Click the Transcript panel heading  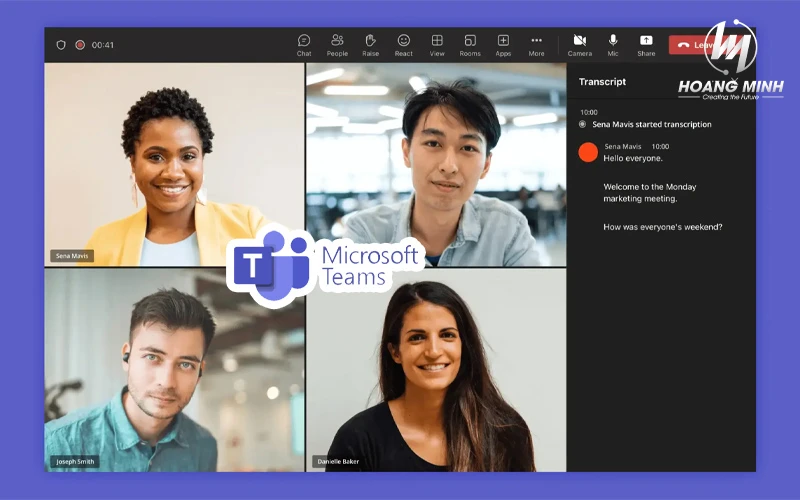pyautogui.click(x=602, y=82)
